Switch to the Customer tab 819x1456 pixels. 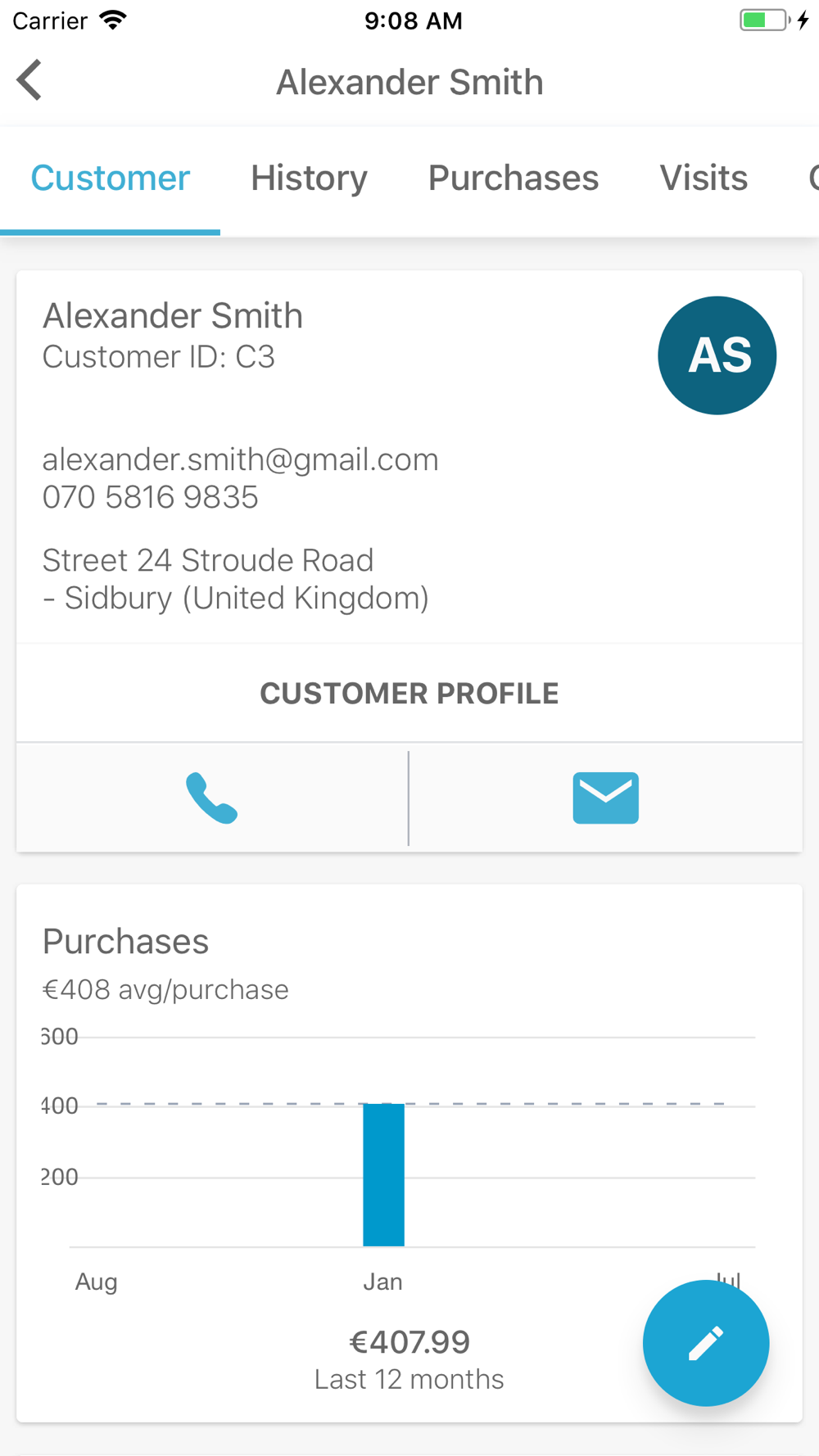(111, 179)
